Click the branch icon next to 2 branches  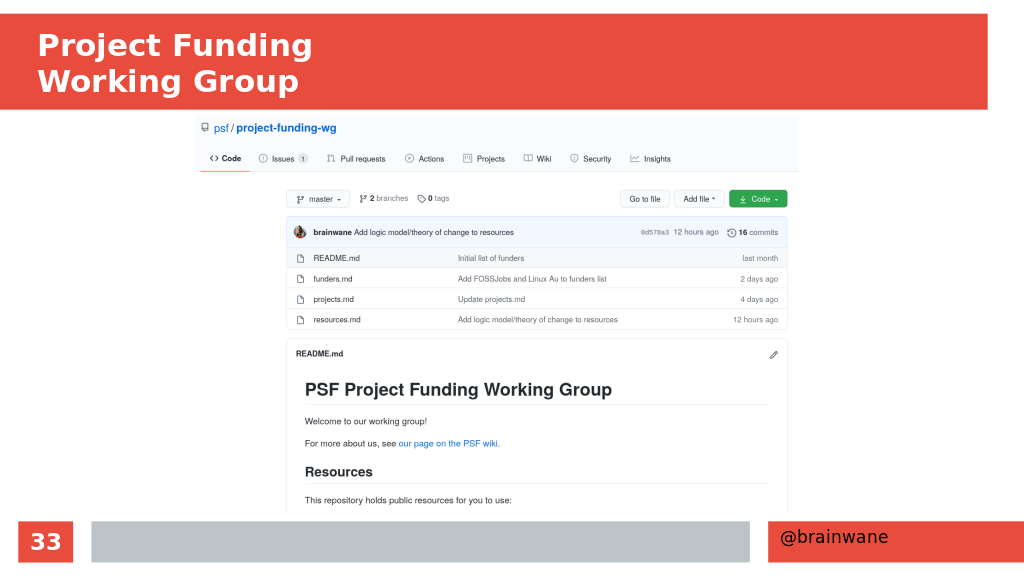363,199
